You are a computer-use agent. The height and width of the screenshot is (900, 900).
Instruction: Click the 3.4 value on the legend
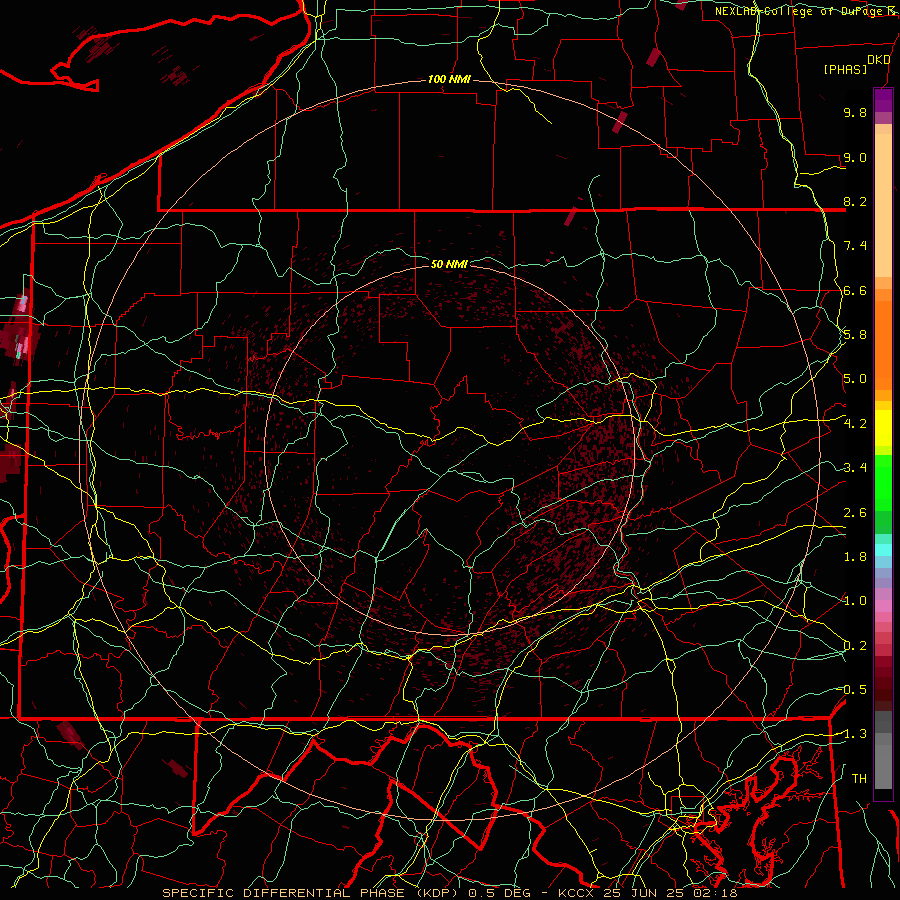coord(855,468)
